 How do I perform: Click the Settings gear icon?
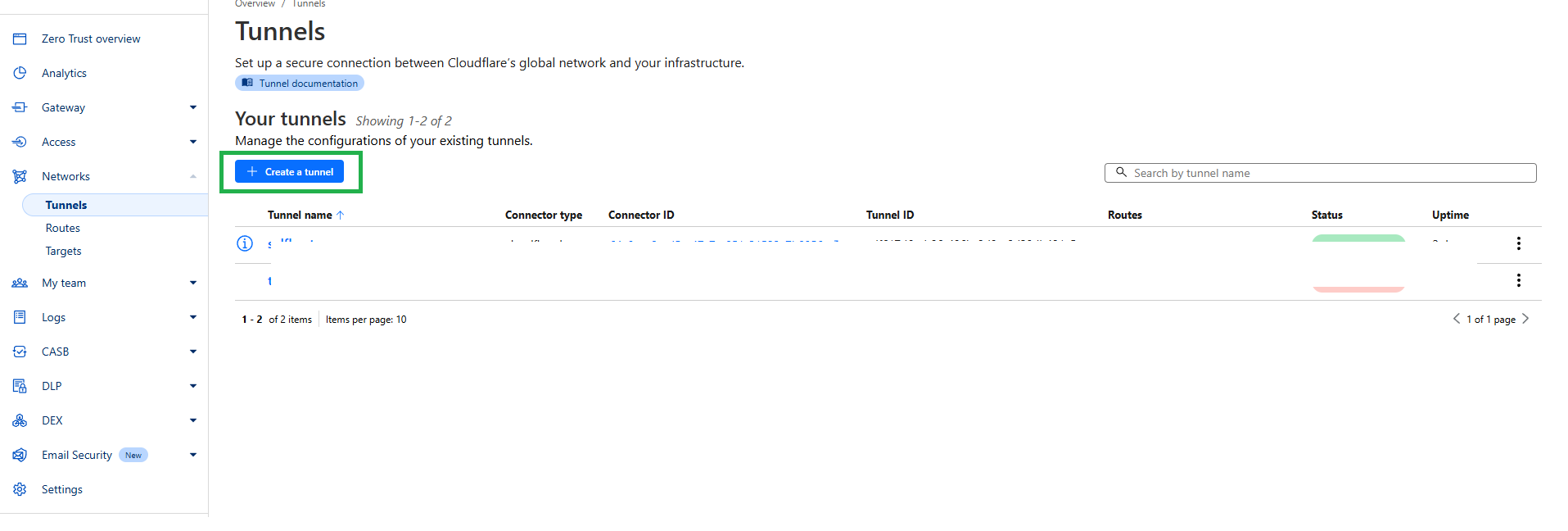click(20, 489)
